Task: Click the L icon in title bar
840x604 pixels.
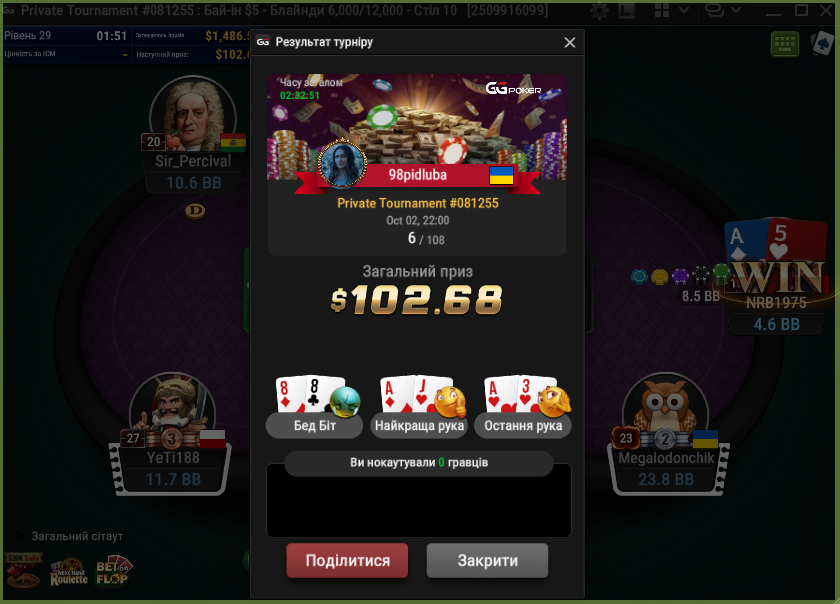Action: (x=627, y=10)
